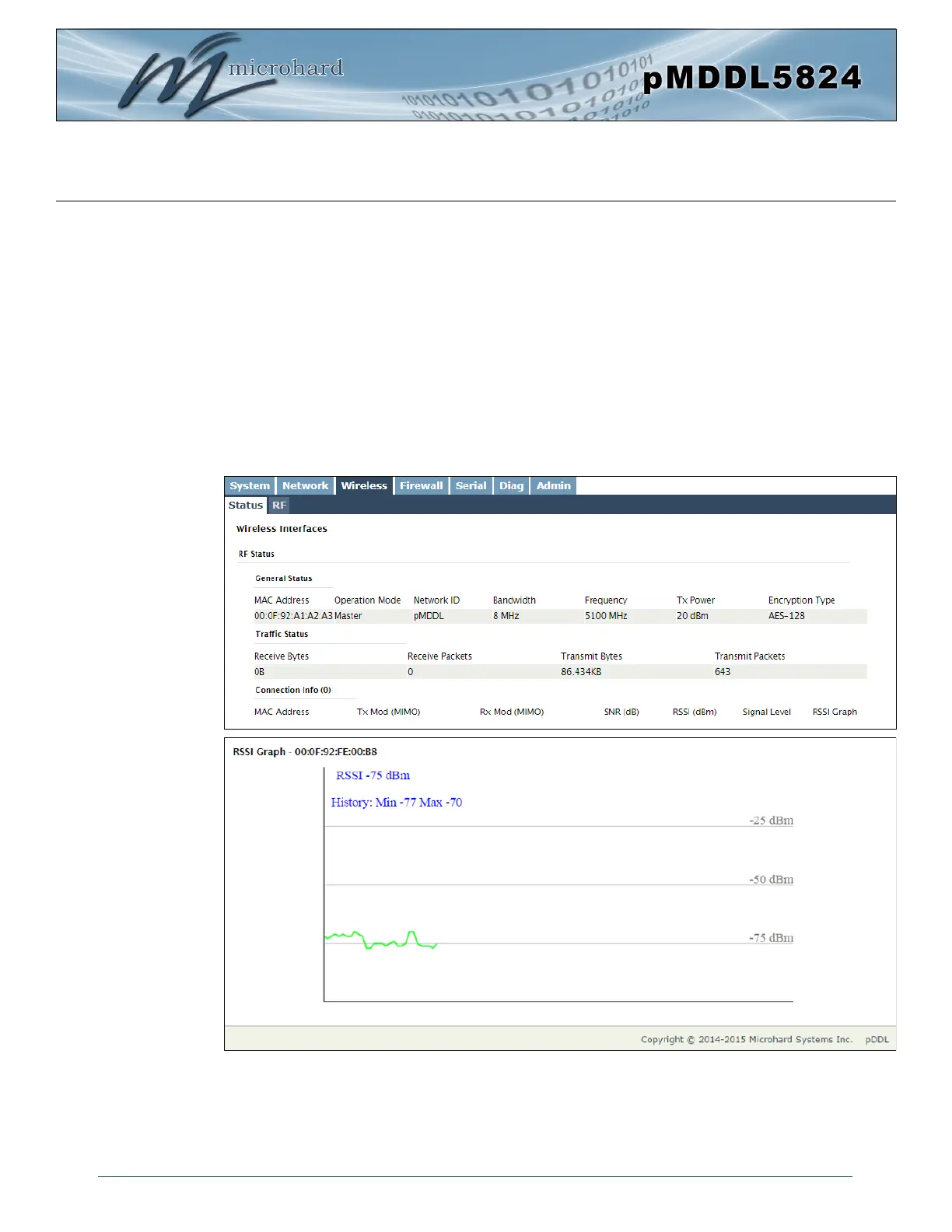Click the -75 dBm graph axis label
952x1232 pixels.
coord(771,938)
